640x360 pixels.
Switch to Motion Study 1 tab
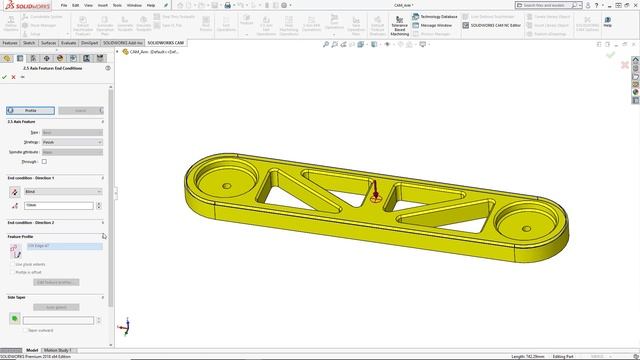(x=58, y=350)
